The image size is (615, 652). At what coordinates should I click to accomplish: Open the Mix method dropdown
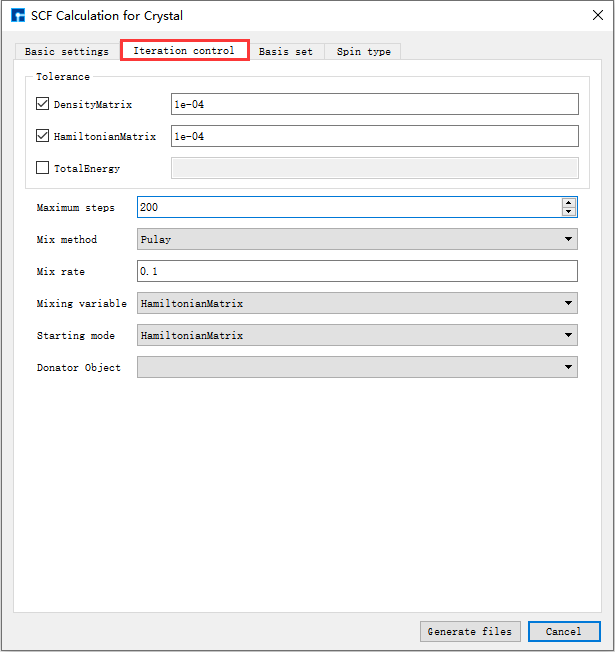point(357,239)
